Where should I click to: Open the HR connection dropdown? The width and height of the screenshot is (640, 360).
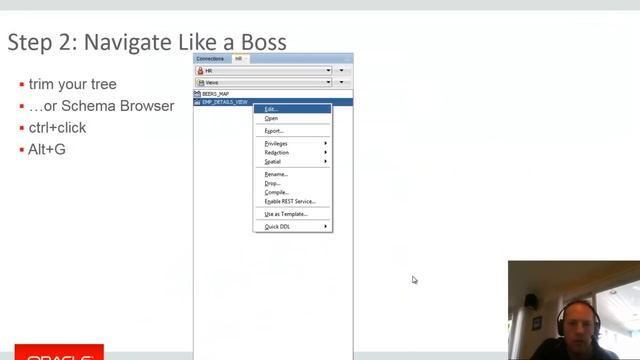tap(264, 71)
